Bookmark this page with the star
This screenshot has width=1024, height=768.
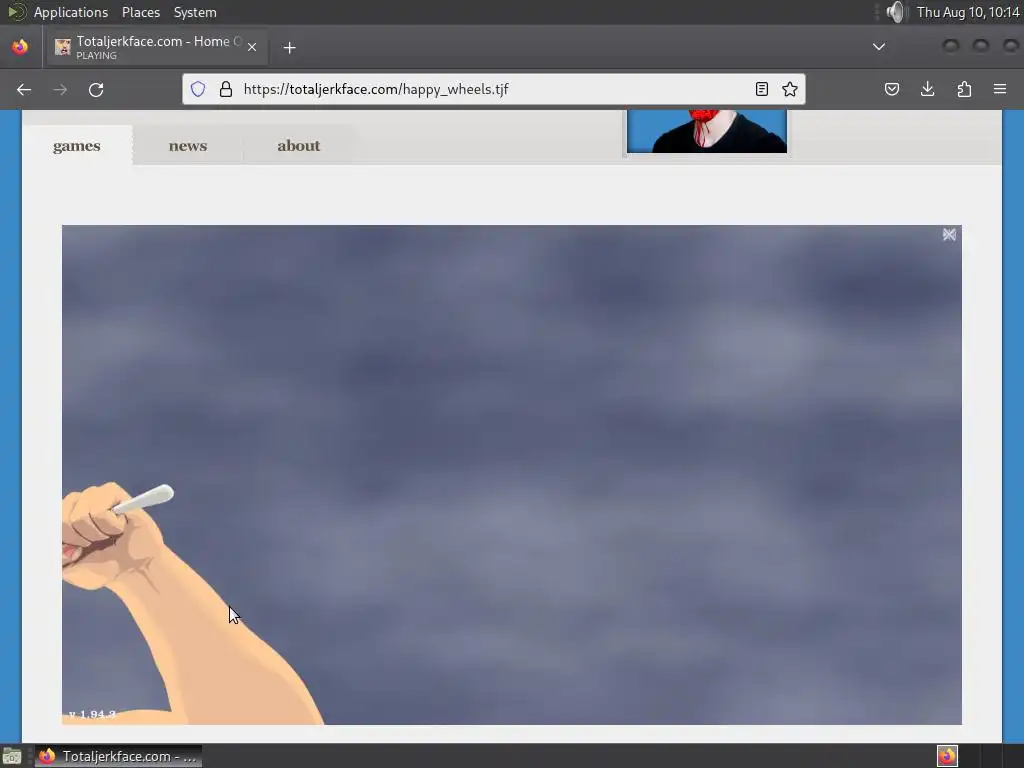790,89
